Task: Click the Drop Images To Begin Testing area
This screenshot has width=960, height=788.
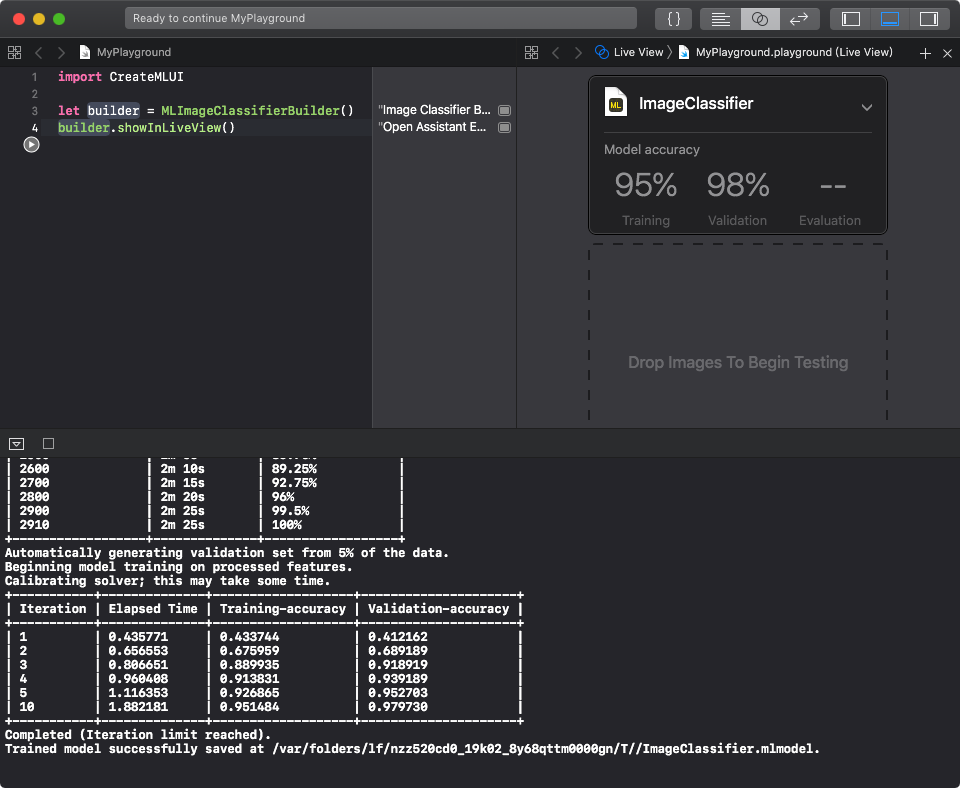Action: coord(737,362)
